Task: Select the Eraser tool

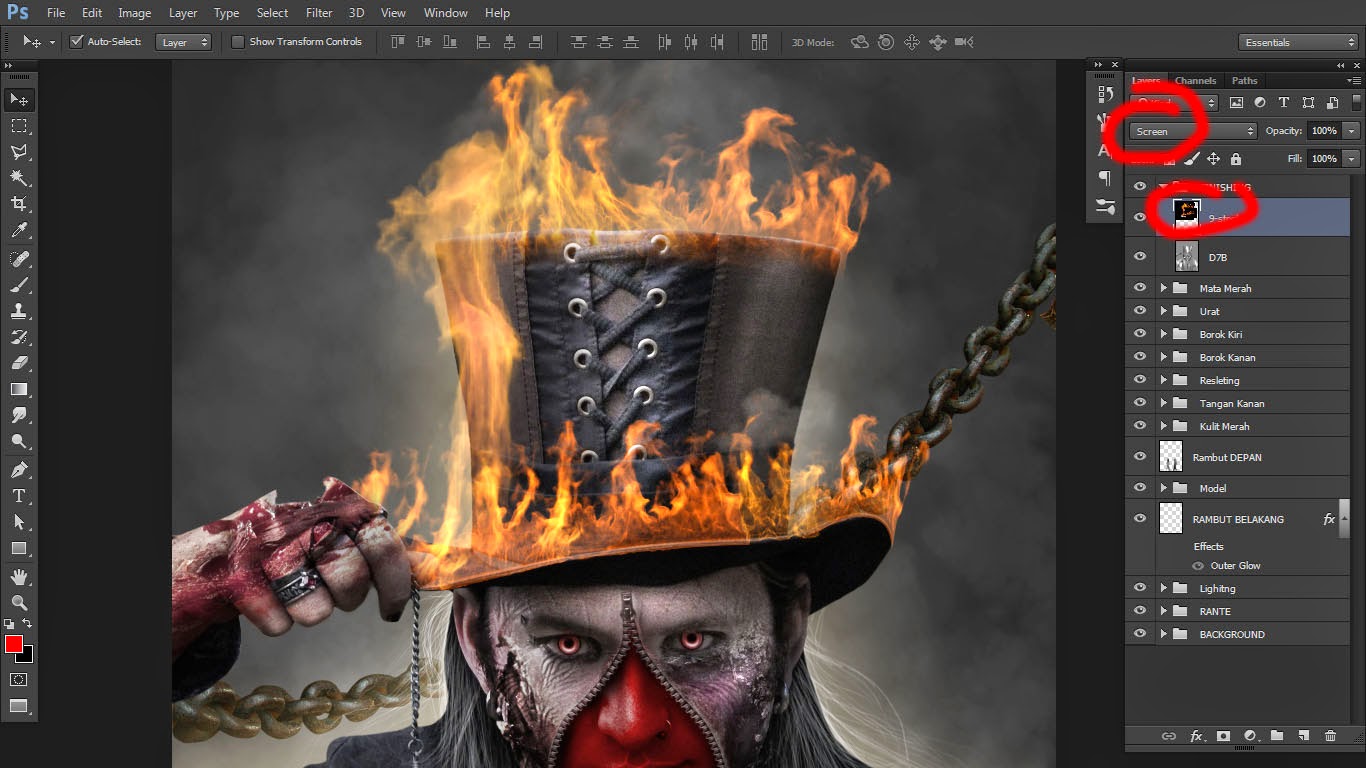Action: pos(19,363)
